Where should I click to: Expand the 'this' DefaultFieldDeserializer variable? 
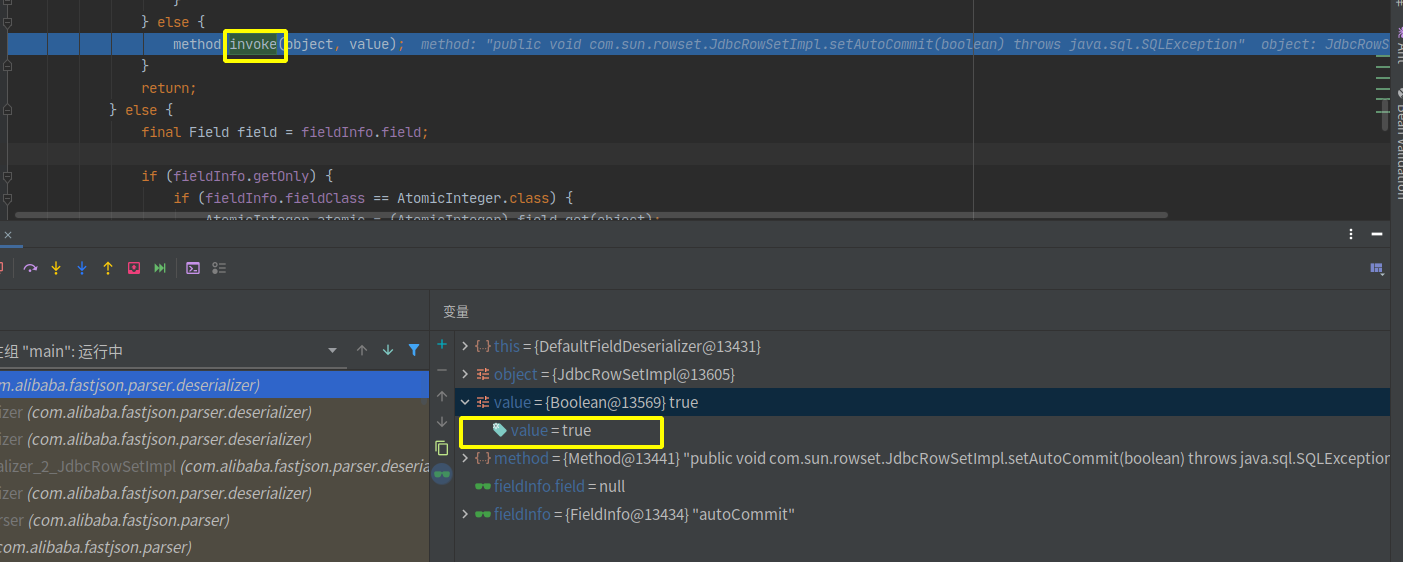coord(465,346)
